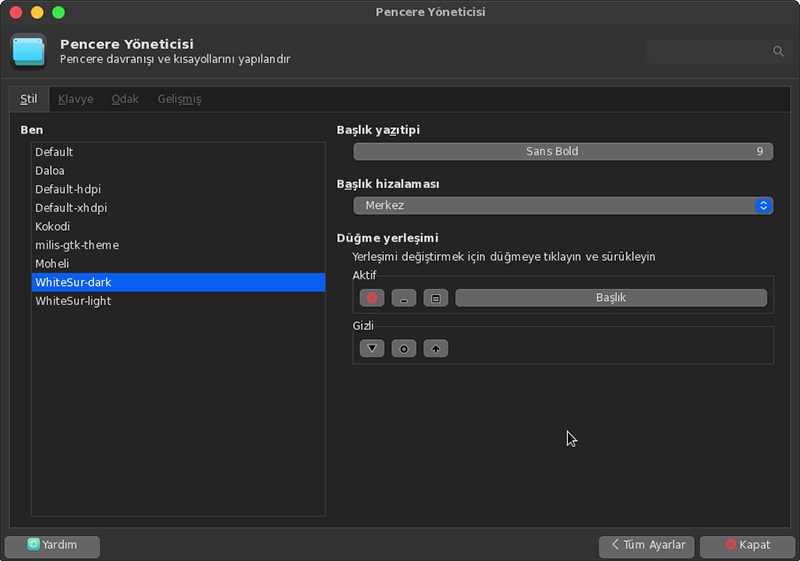This screenshot has height=561, width=800.
Task: Click the Yardım button
Action: [x=52, y=547]
